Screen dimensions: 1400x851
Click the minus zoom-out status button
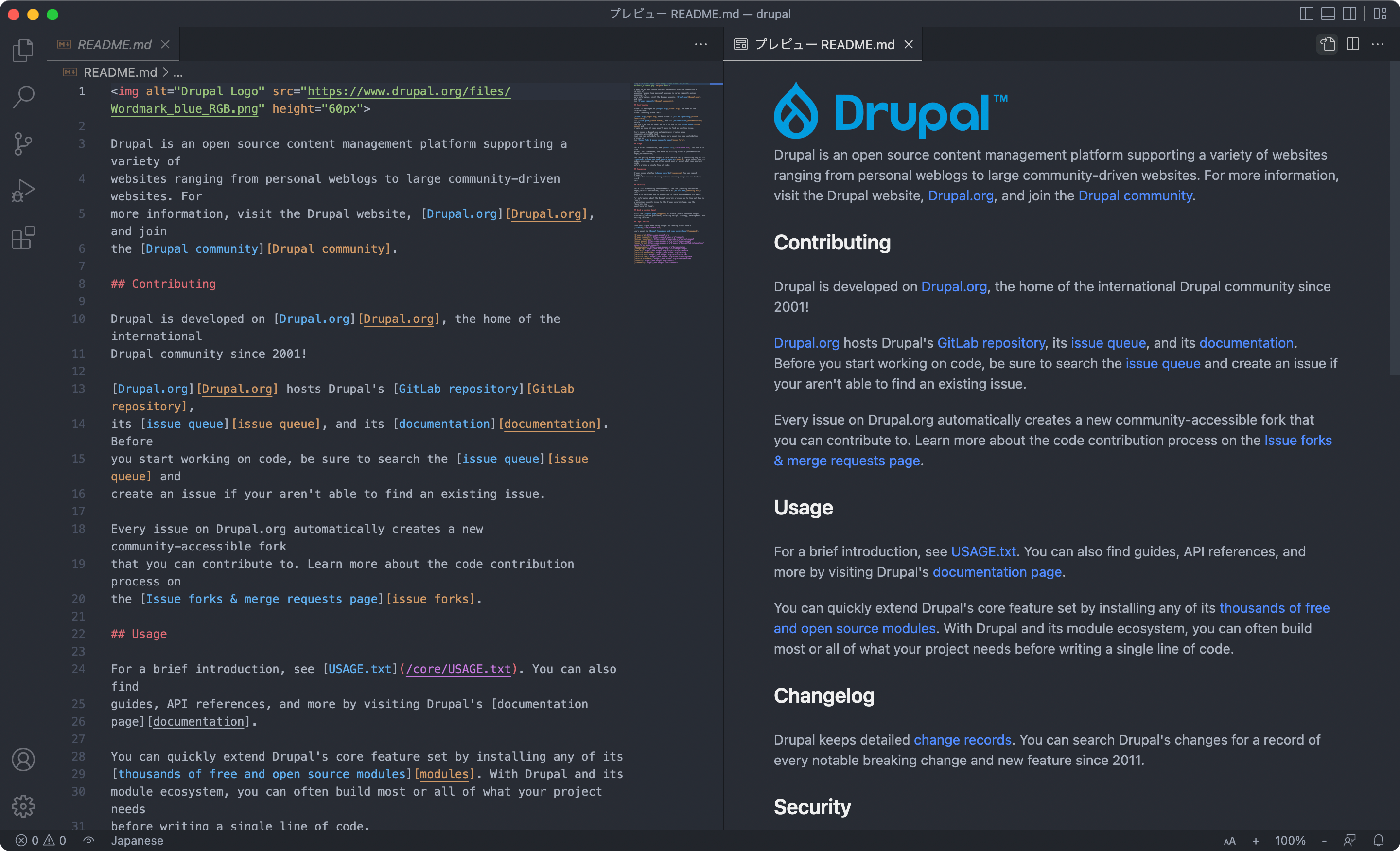(x=1324, y=841)
